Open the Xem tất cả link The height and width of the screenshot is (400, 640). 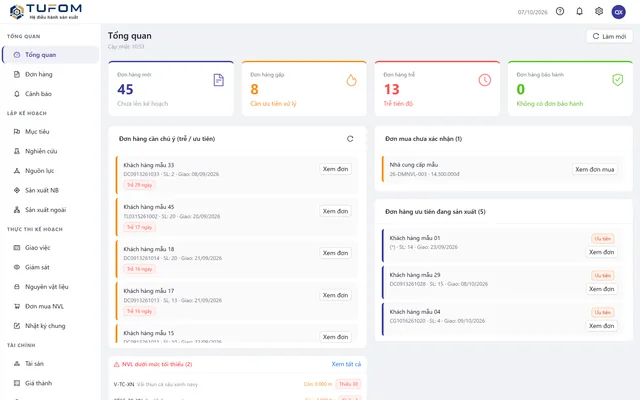pos(346,364)
